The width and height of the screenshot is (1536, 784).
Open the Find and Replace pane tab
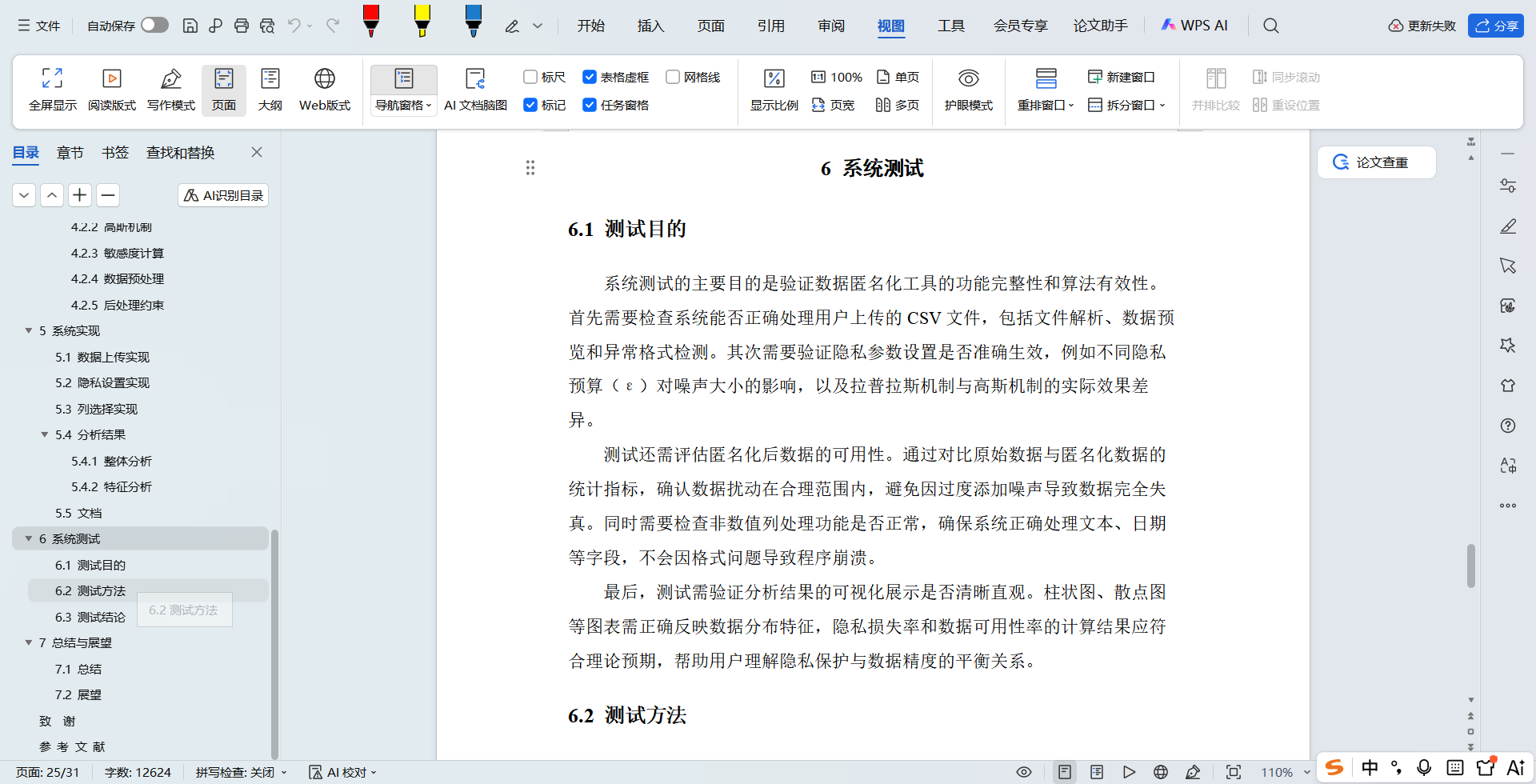click(x=180, y=153)
